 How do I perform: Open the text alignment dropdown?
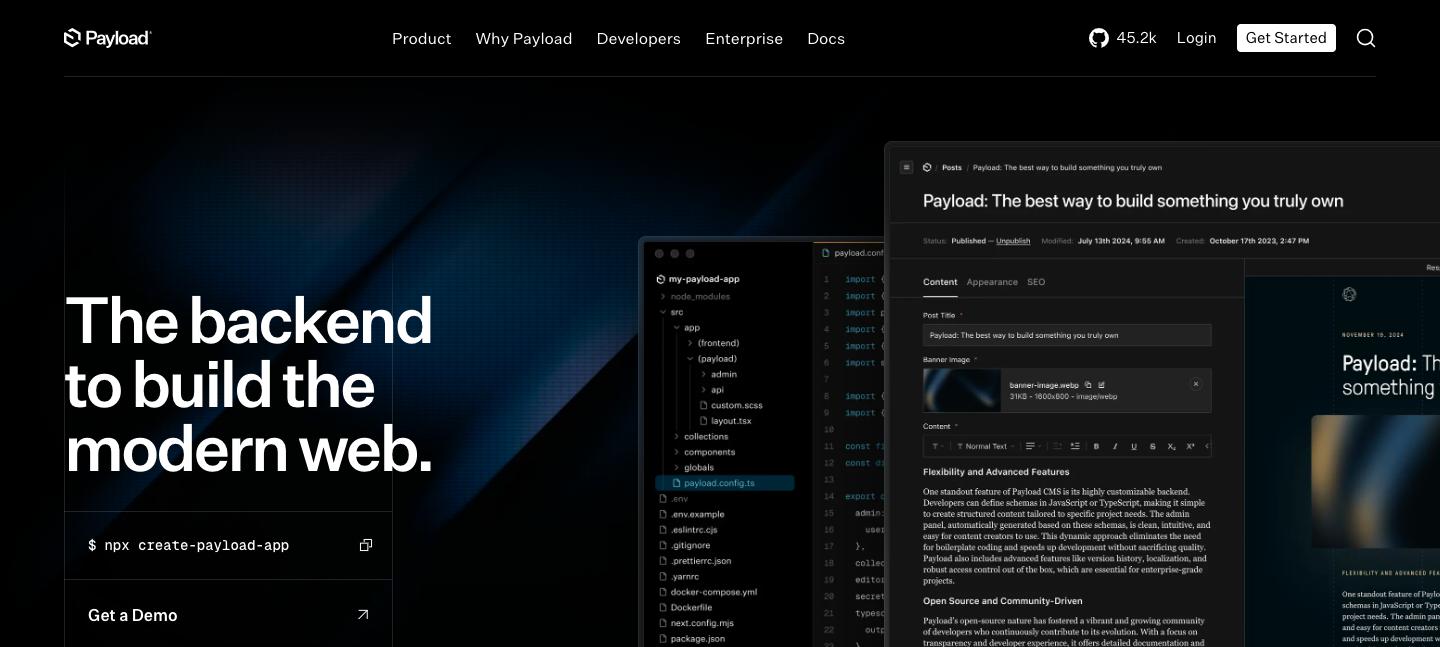click(x=1034, y=446)
